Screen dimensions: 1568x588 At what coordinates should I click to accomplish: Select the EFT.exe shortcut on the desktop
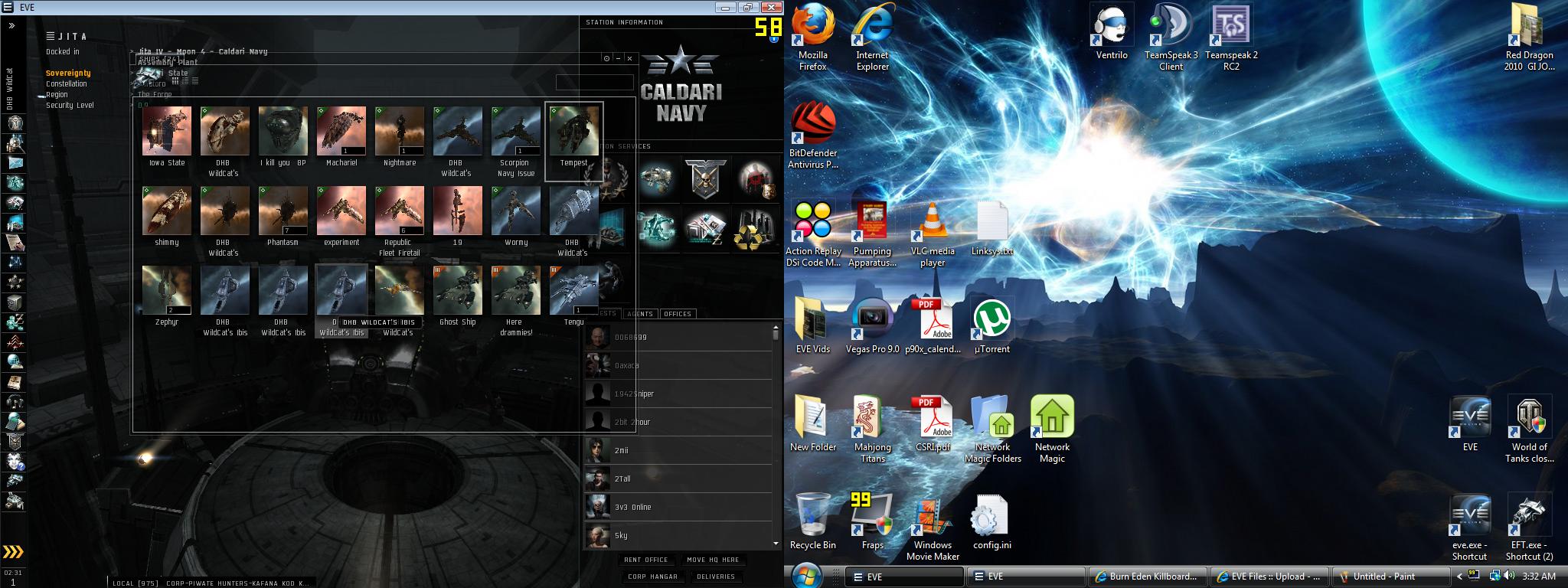click(x=1529, y=528)
